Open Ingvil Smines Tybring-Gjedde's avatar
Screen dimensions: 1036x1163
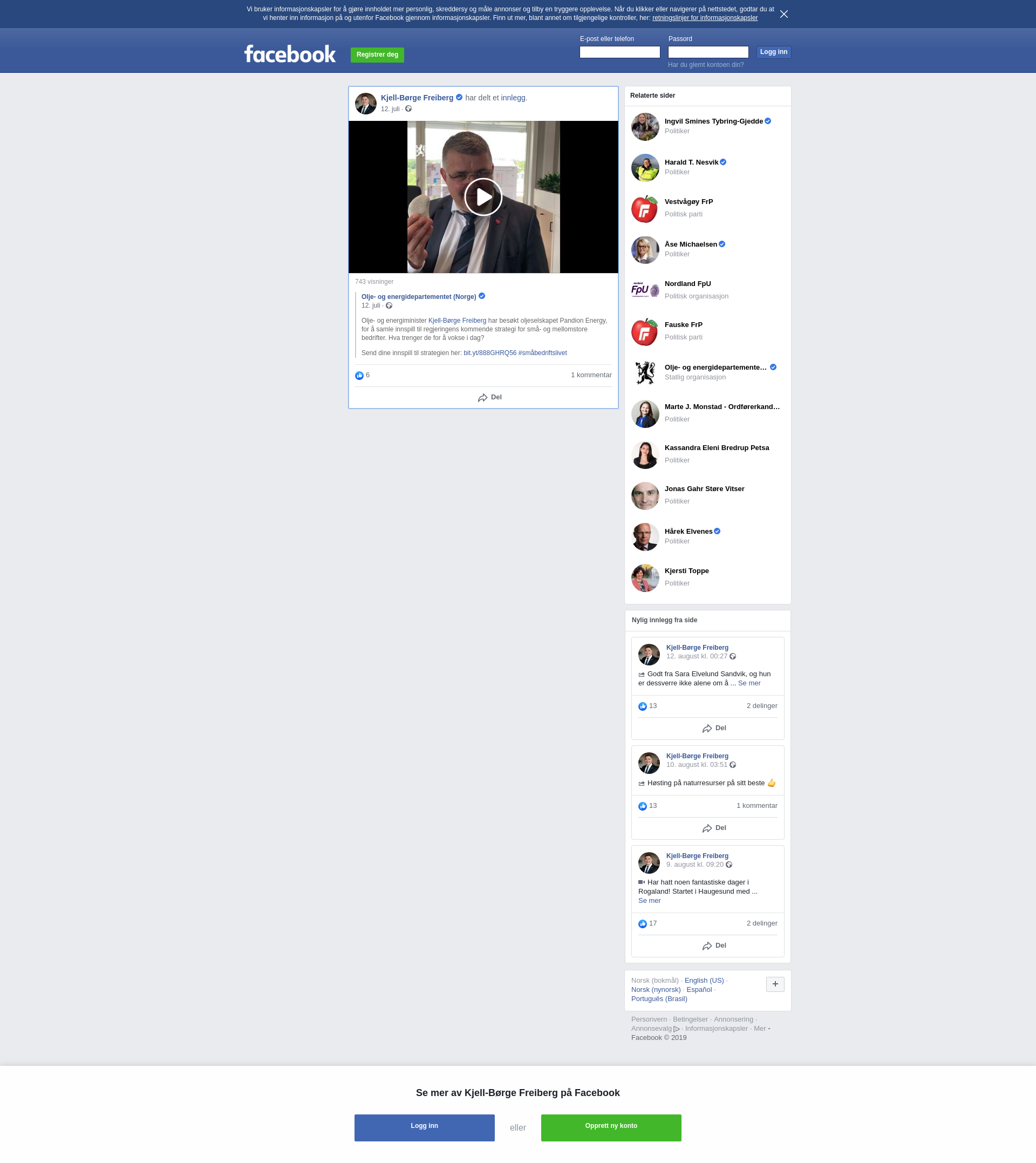[x=645, y=126]
